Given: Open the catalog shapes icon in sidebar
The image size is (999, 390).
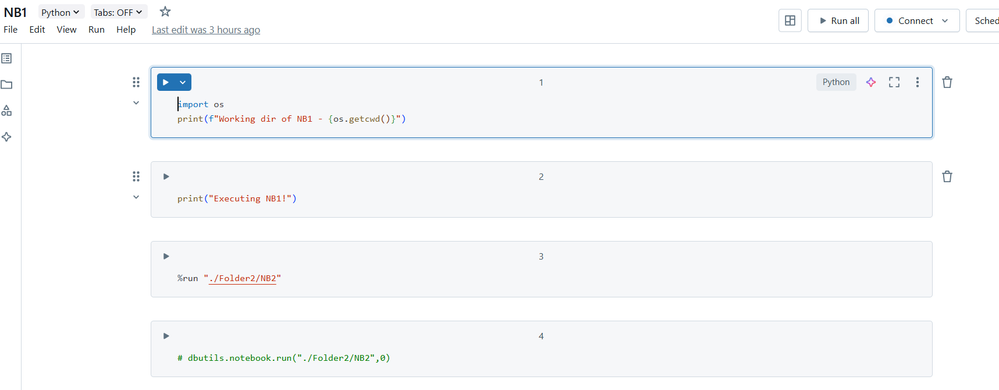Looking at the screenshot, I should point(6,111).
